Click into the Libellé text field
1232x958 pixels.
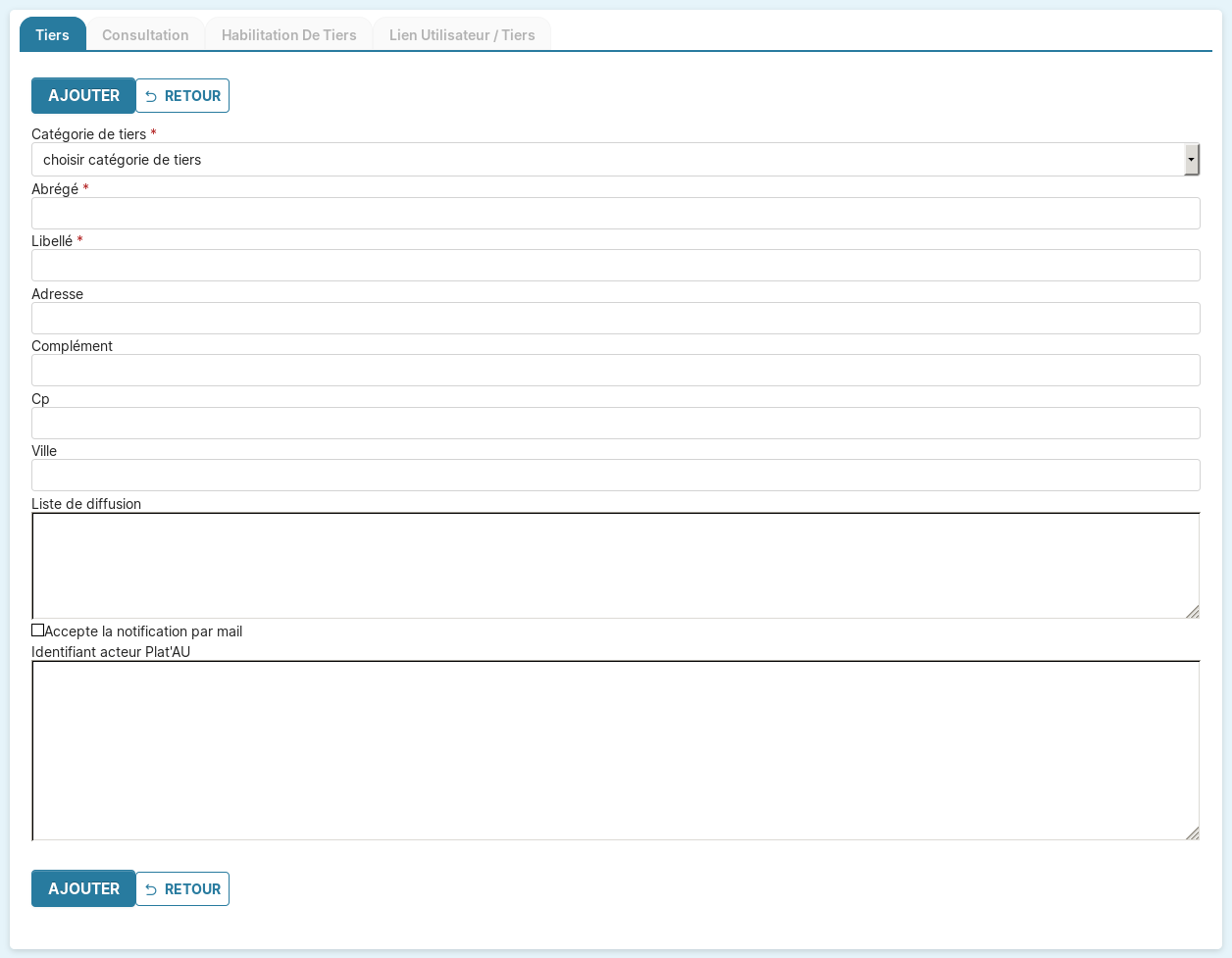(x=615, y=265)
